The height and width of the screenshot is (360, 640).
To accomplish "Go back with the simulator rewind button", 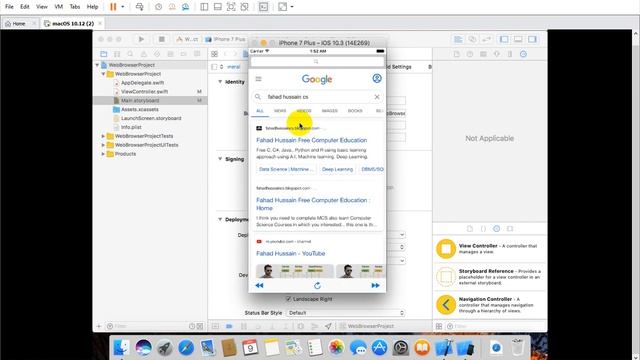I will click(259, 285).
